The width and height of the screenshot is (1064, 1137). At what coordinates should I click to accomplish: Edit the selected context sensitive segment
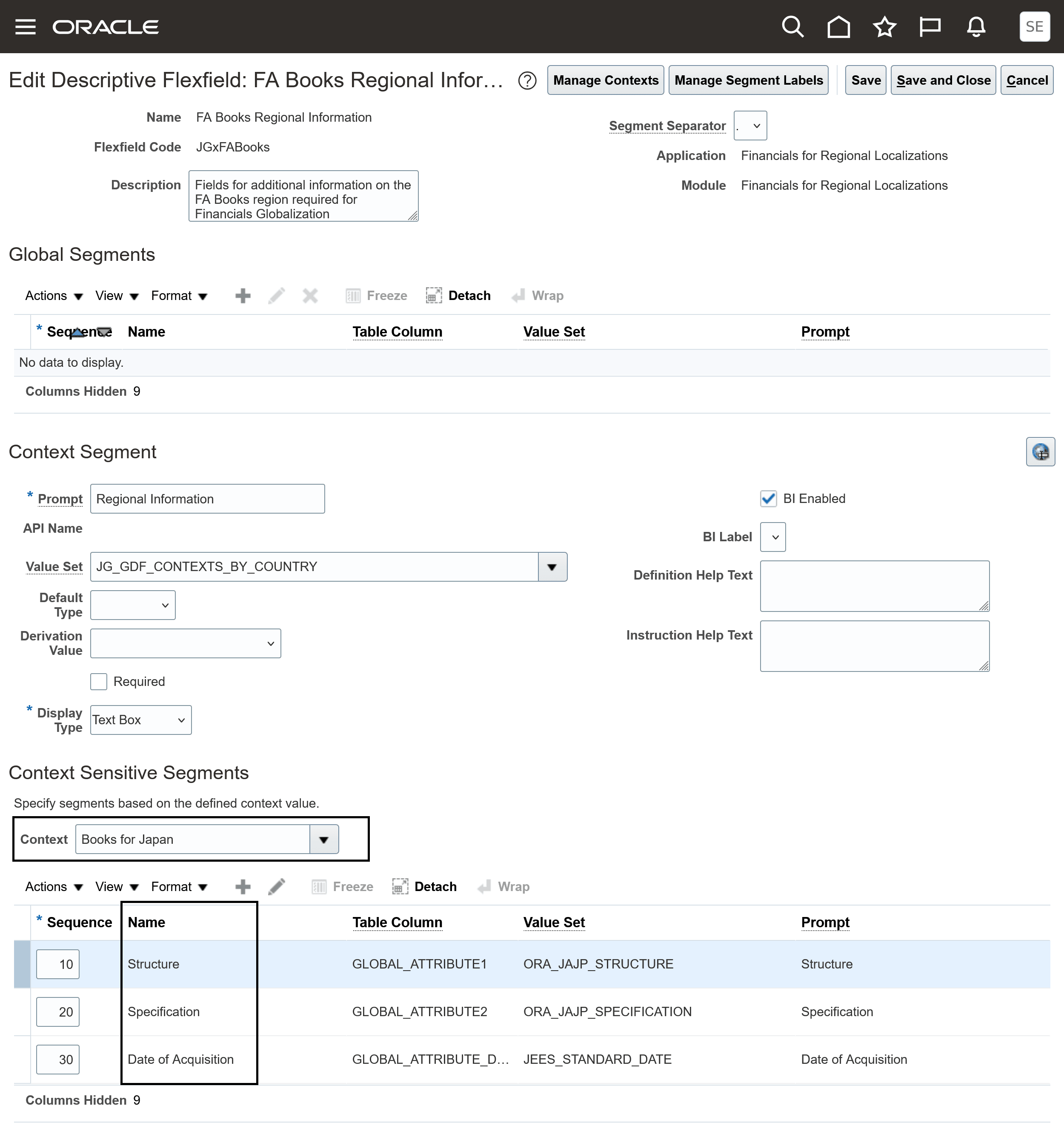click(276, 886)
